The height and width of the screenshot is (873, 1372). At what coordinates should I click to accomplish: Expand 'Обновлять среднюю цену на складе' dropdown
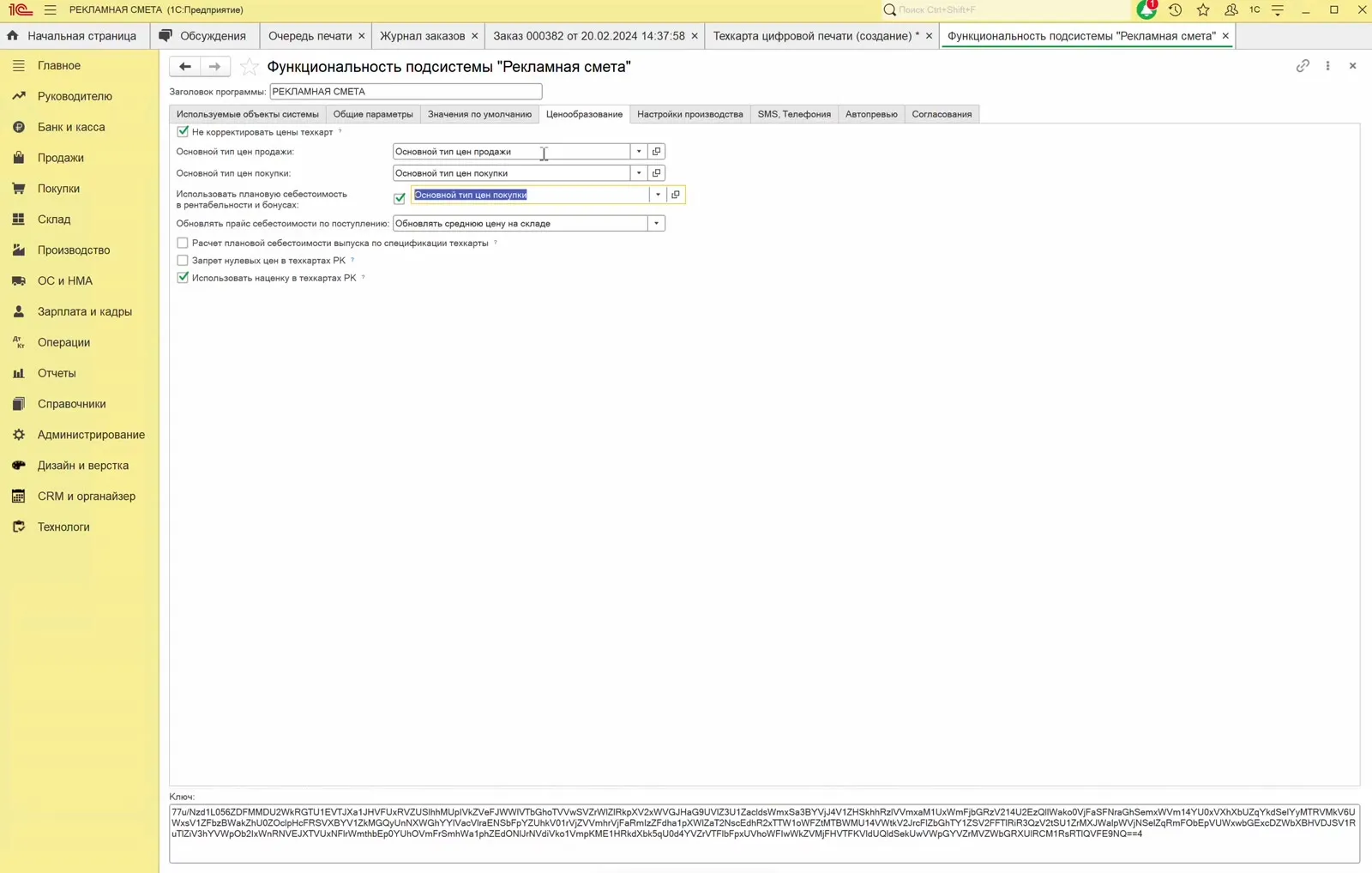[657, 223]
